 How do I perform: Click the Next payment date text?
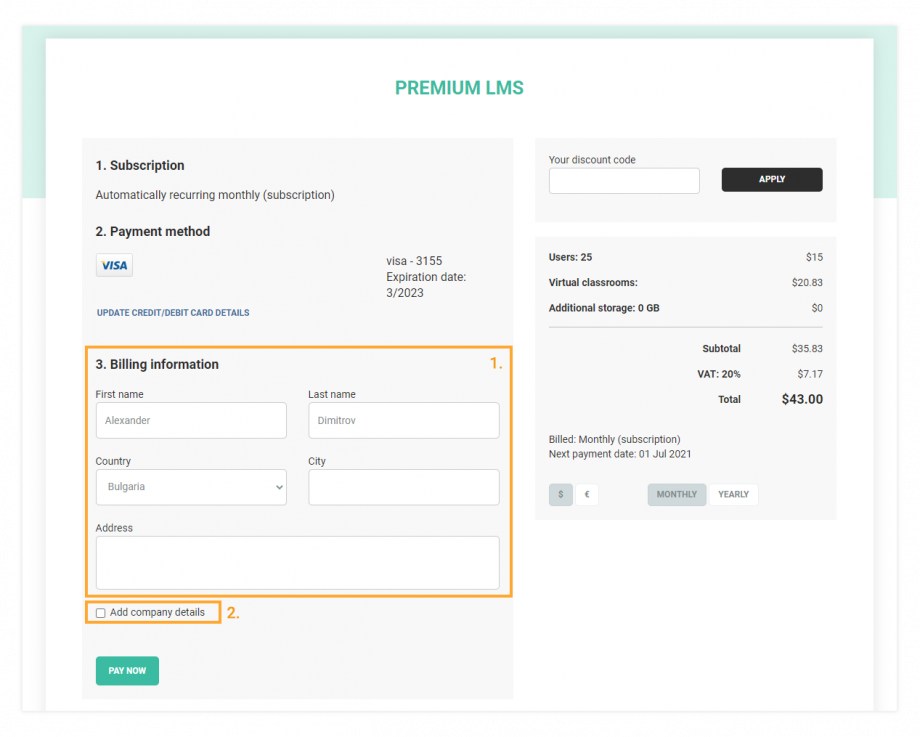click(x=620, y=454)
